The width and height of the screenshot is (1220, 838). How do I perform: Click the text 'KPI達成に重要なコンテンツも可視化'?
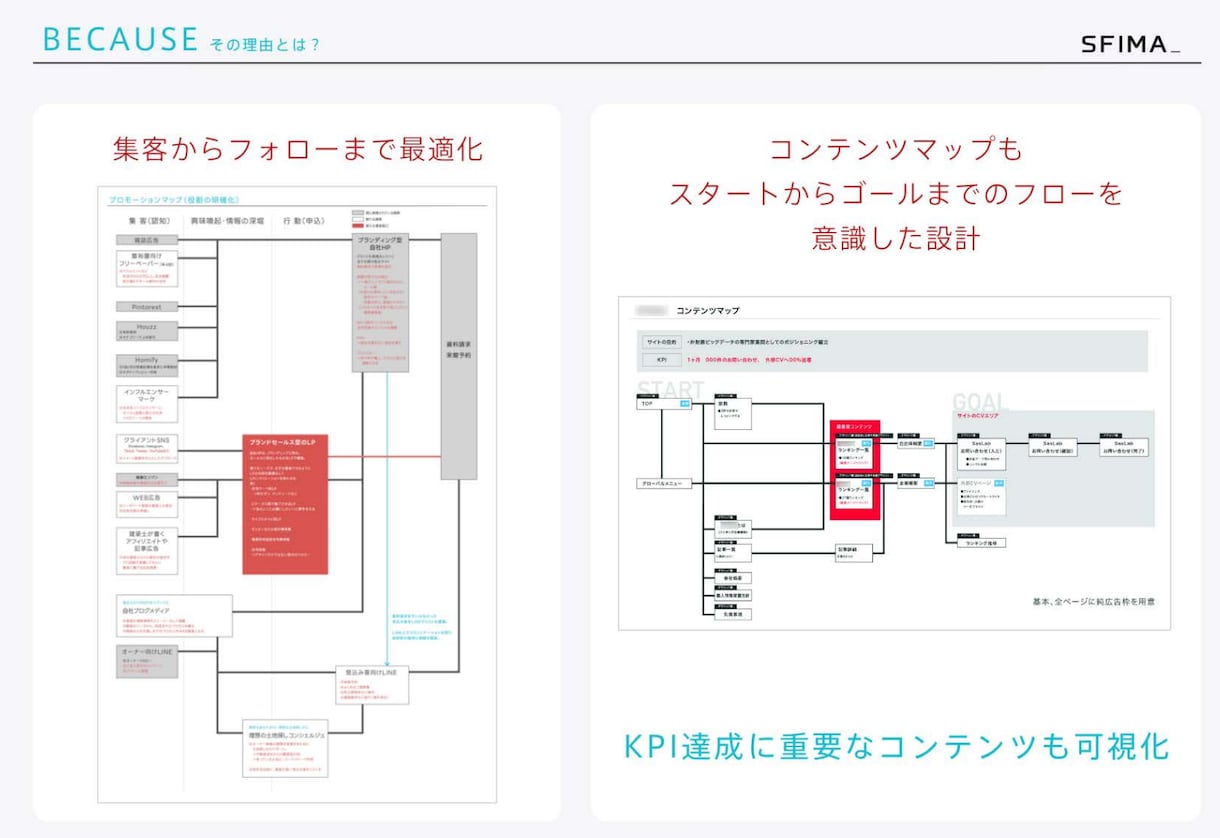896,746
